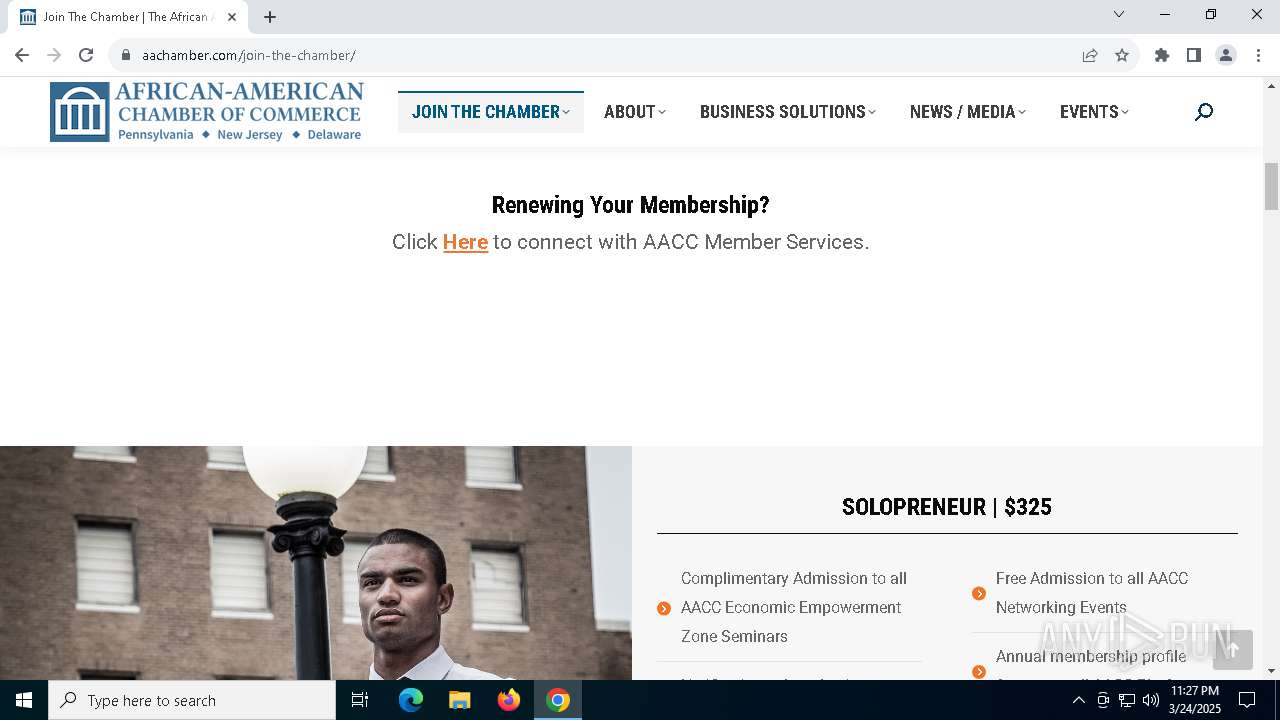Open Task View on the taskbar
Image resolution: width=1280 pixels, height=720 pixels.
point(360,700)
